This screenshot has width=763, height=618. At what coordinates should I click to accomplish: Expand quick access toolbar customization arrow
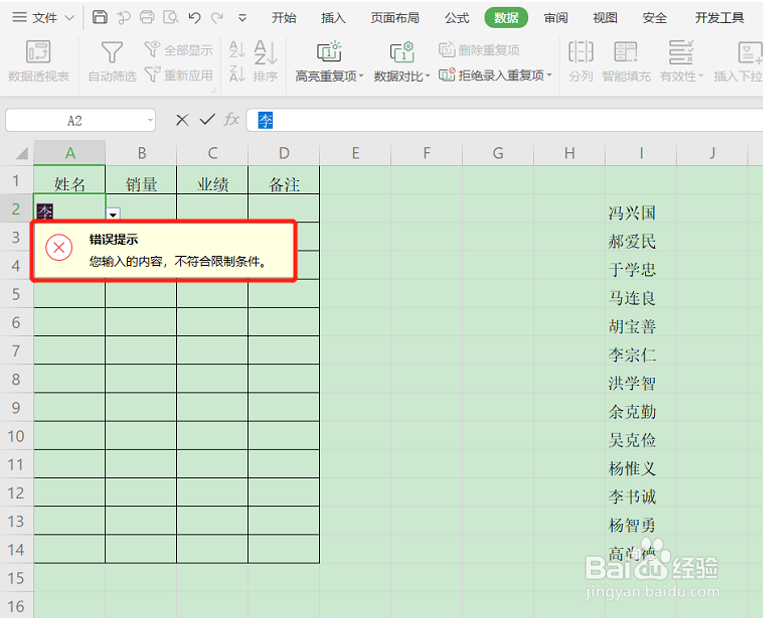[x=242, y=18]
